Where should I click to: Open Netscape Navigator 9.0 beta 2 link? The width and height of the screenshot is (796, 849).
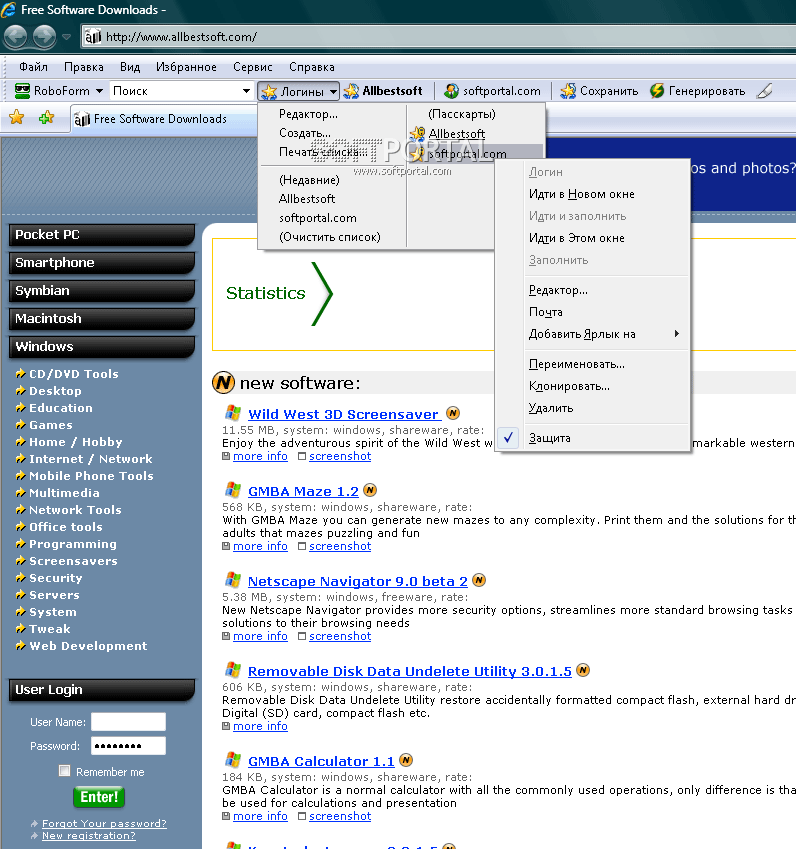(357, 582)
